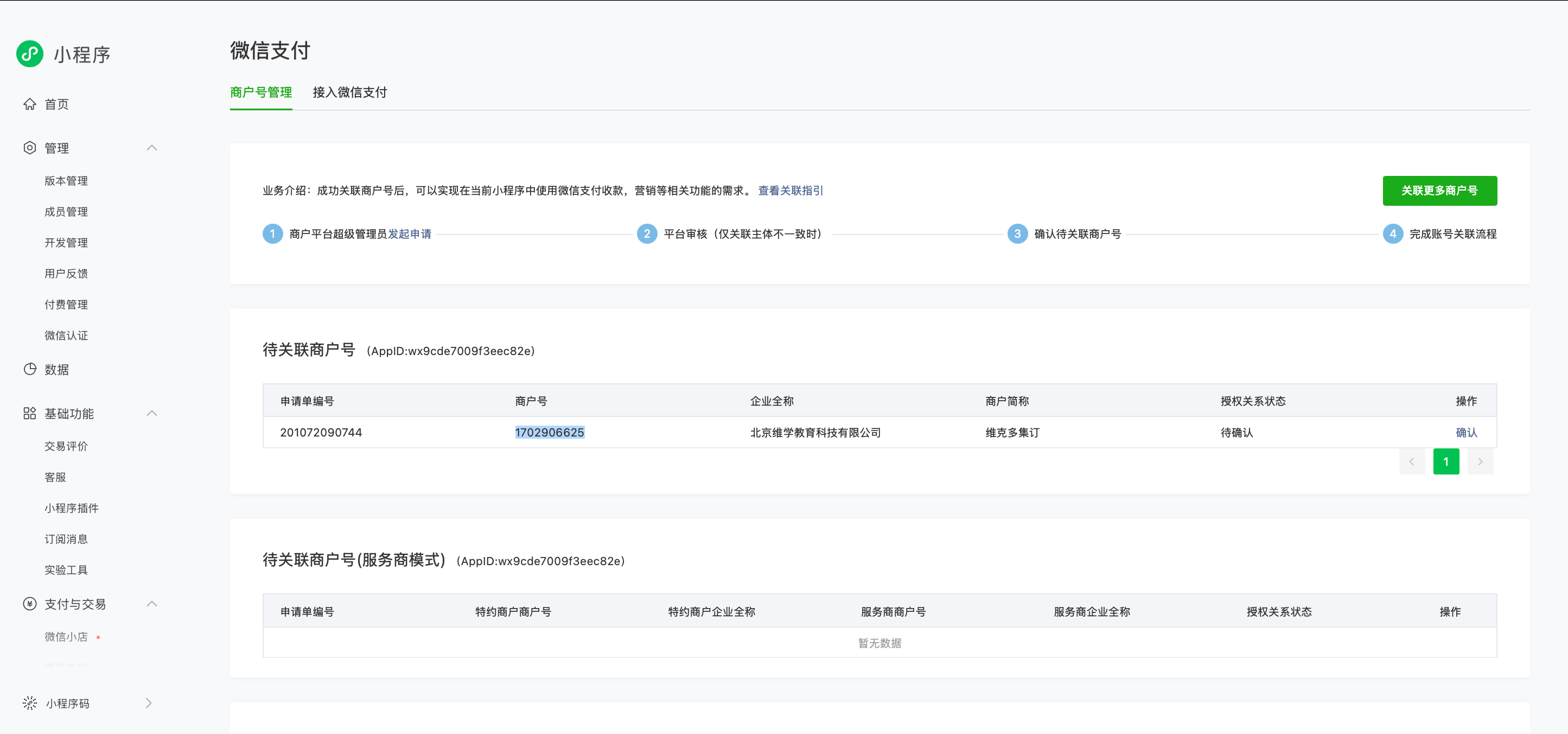Click the 微信支付 page title
1568x734 pixels.
pyautogui.click(x=270, y=50)
